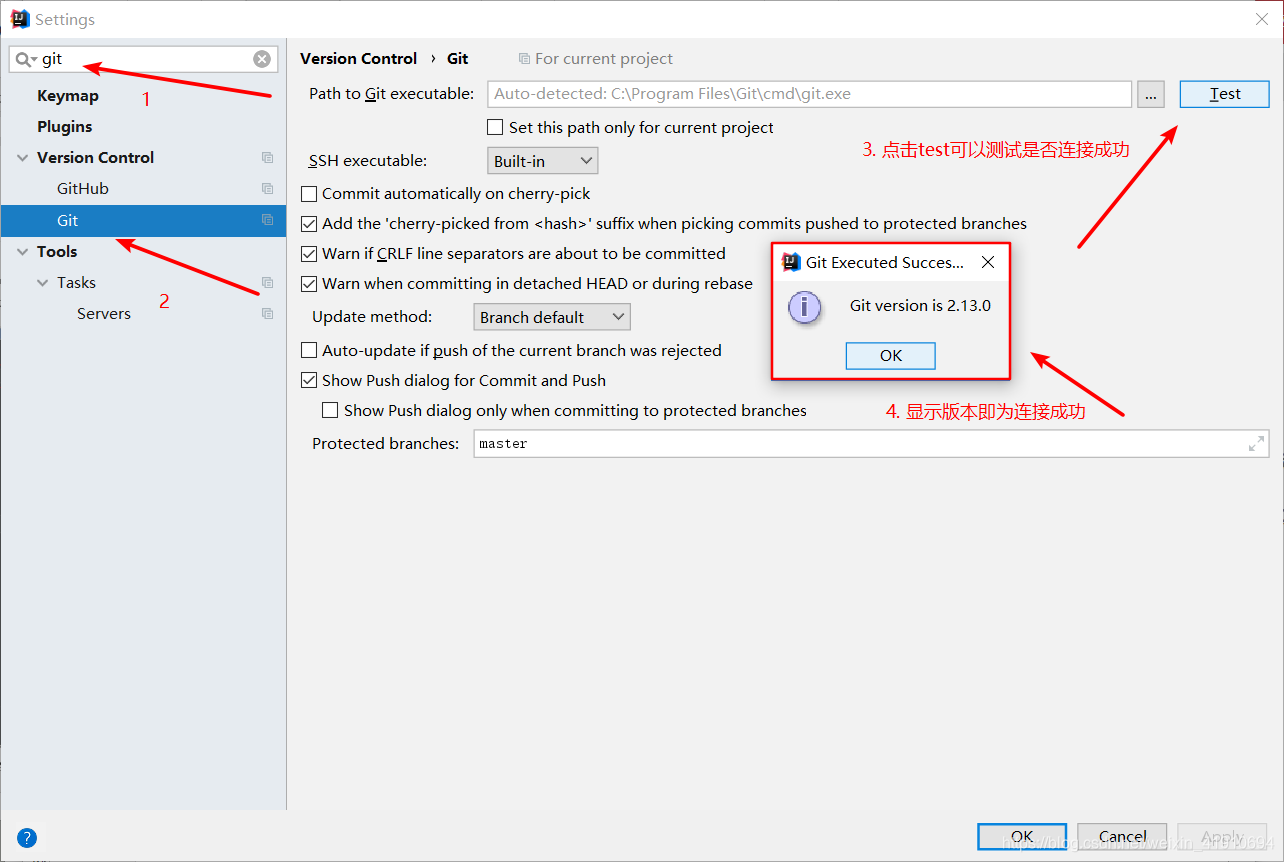Click the IntelliJ icon in Settings title bar
Image resolution: width=1284 pixels, height=862 pixels.
point(20,19)
